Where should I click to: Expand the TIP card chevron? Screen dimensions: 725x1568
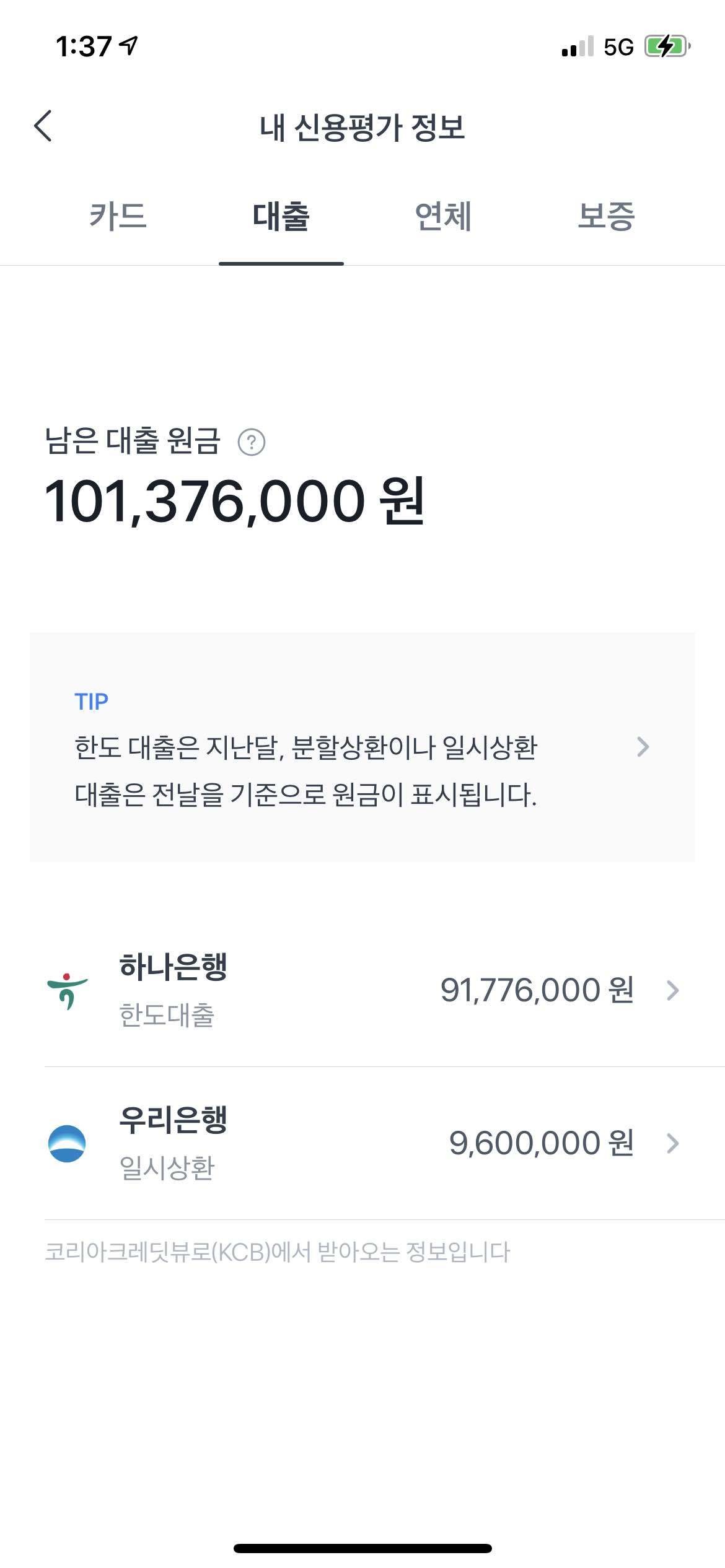(x=643, y=747)
